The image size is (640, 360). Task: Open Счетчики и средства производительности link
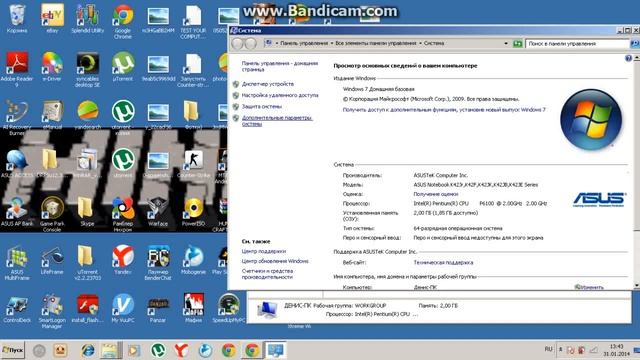coord(267,274)
